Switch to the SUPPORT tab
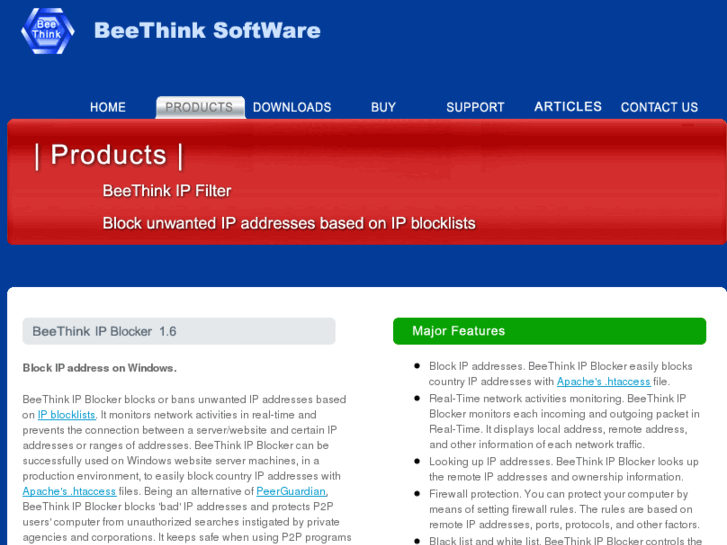Image resolution: width=727 pixels, height=545 pixels. [475, 107]
